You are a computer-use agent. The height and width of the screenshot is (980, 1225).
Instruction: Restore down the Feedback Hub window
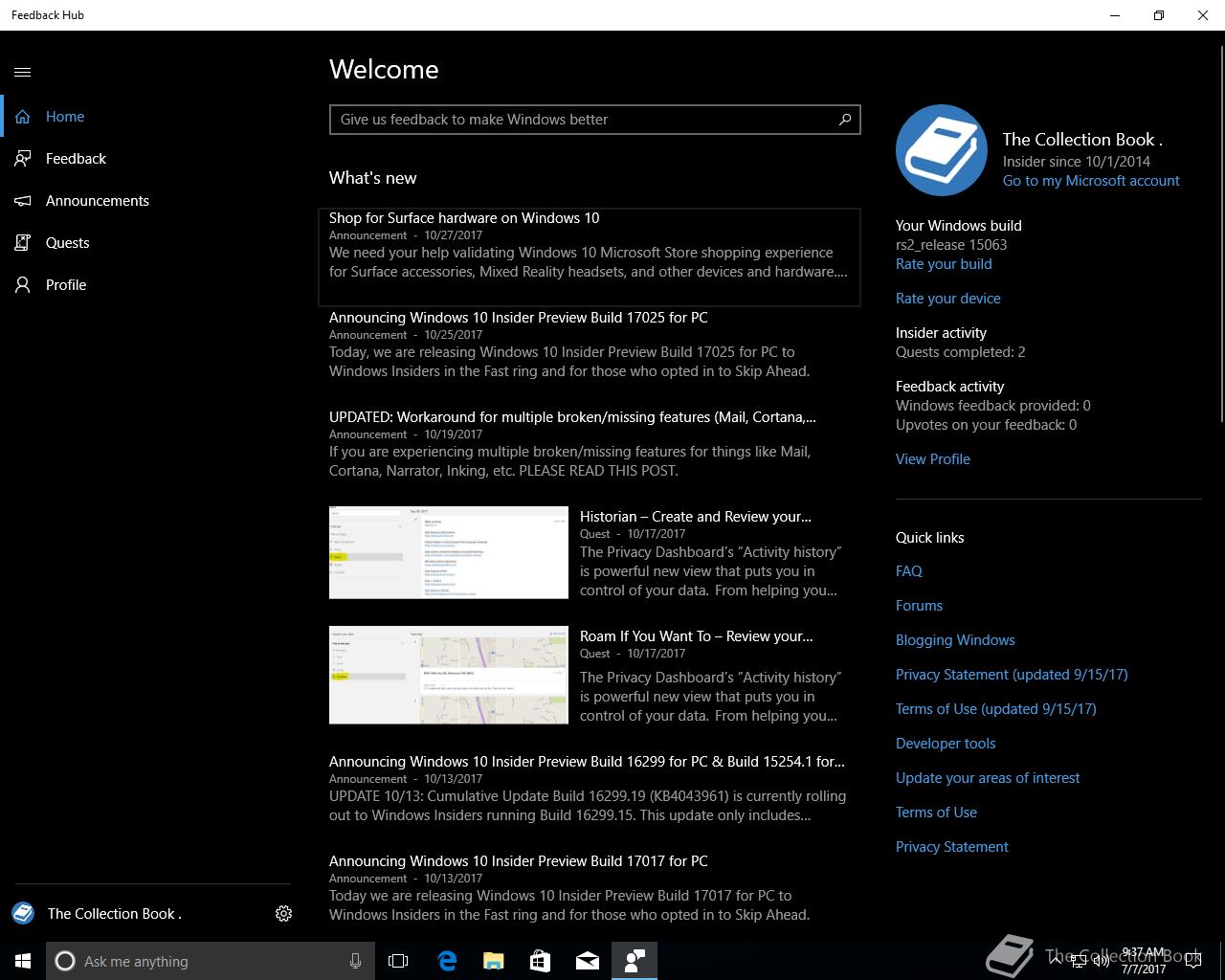(1159, 15)
